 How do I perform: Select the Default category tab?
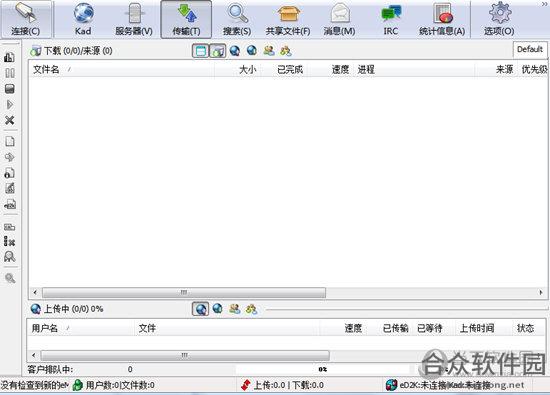(x=530, y=49)
